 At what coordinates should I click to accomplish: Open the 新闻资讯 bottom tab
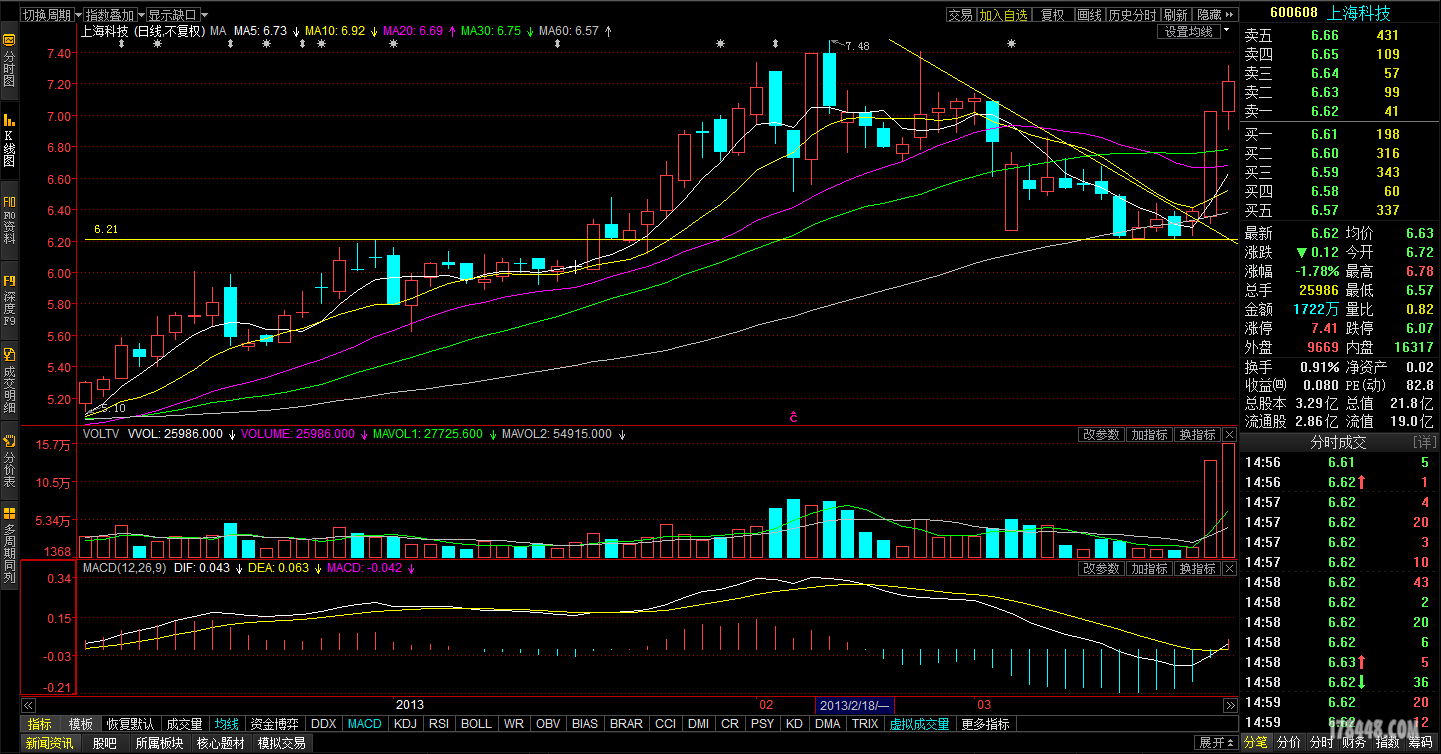50,743
